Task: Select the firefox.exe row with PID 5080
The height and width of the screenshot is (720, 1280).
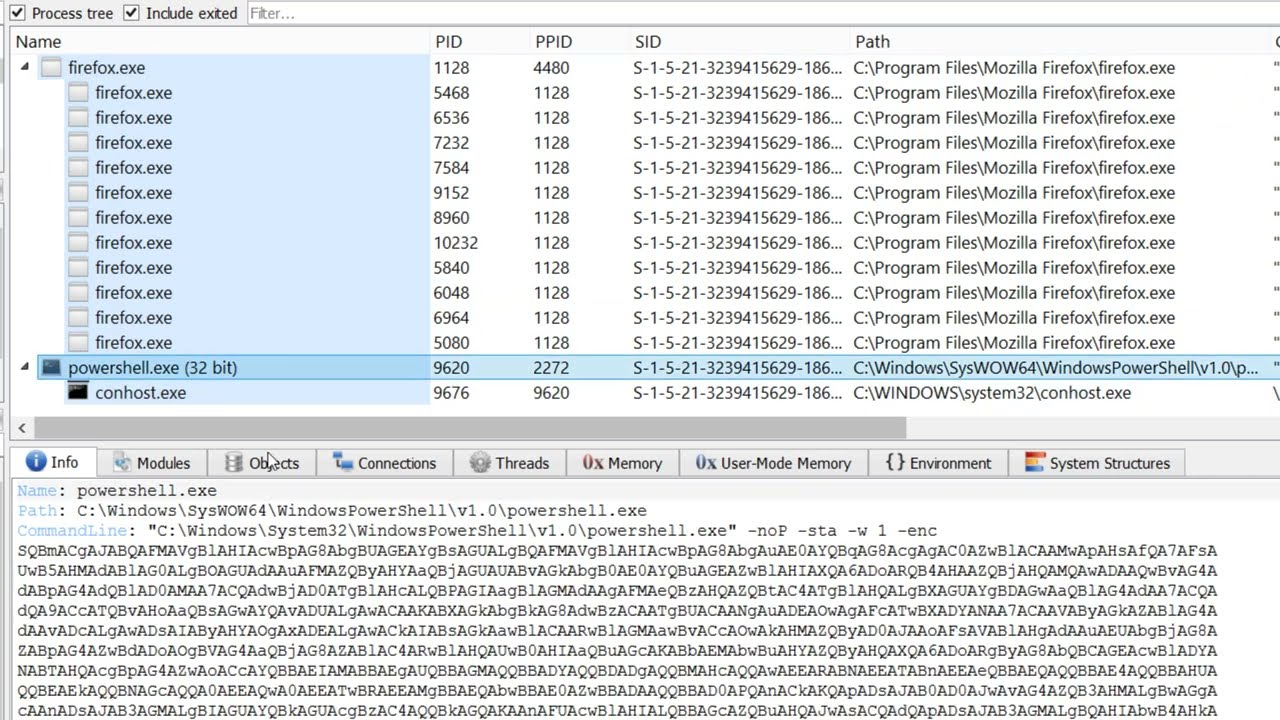Action: point(640,343)
